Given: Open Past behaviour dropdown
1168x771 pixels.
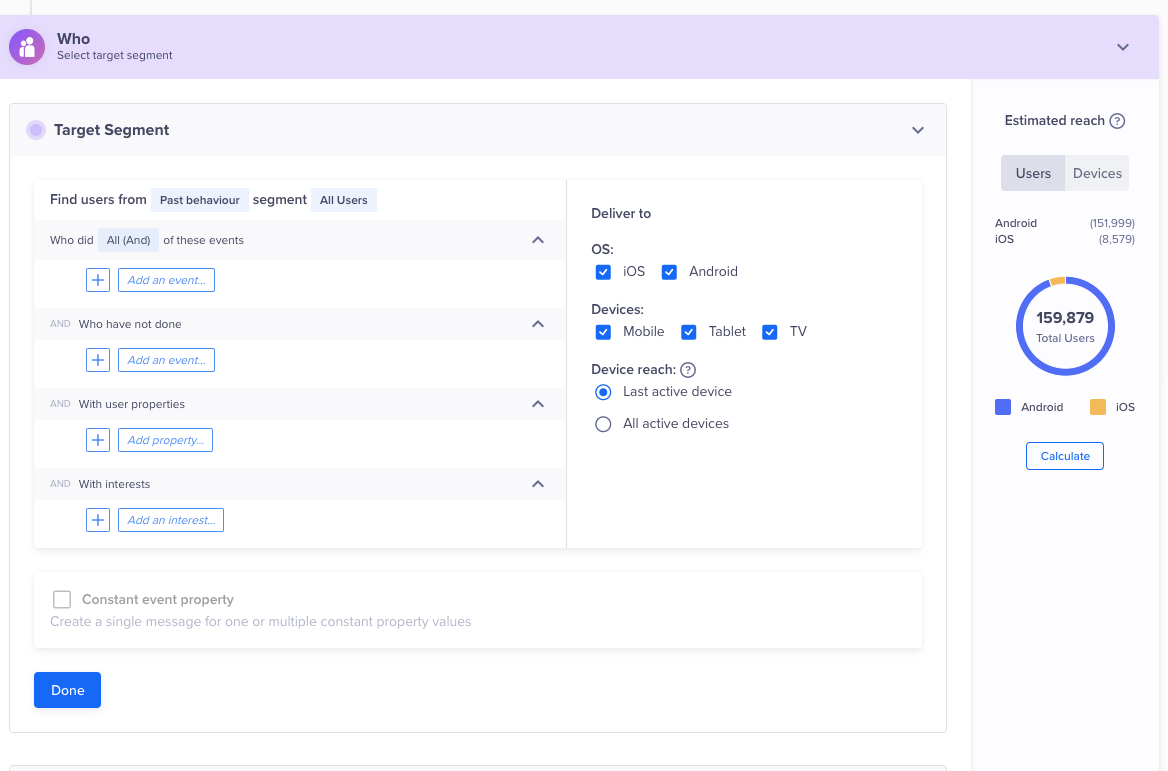Looking at the screenshot, I should pos(200,200).
